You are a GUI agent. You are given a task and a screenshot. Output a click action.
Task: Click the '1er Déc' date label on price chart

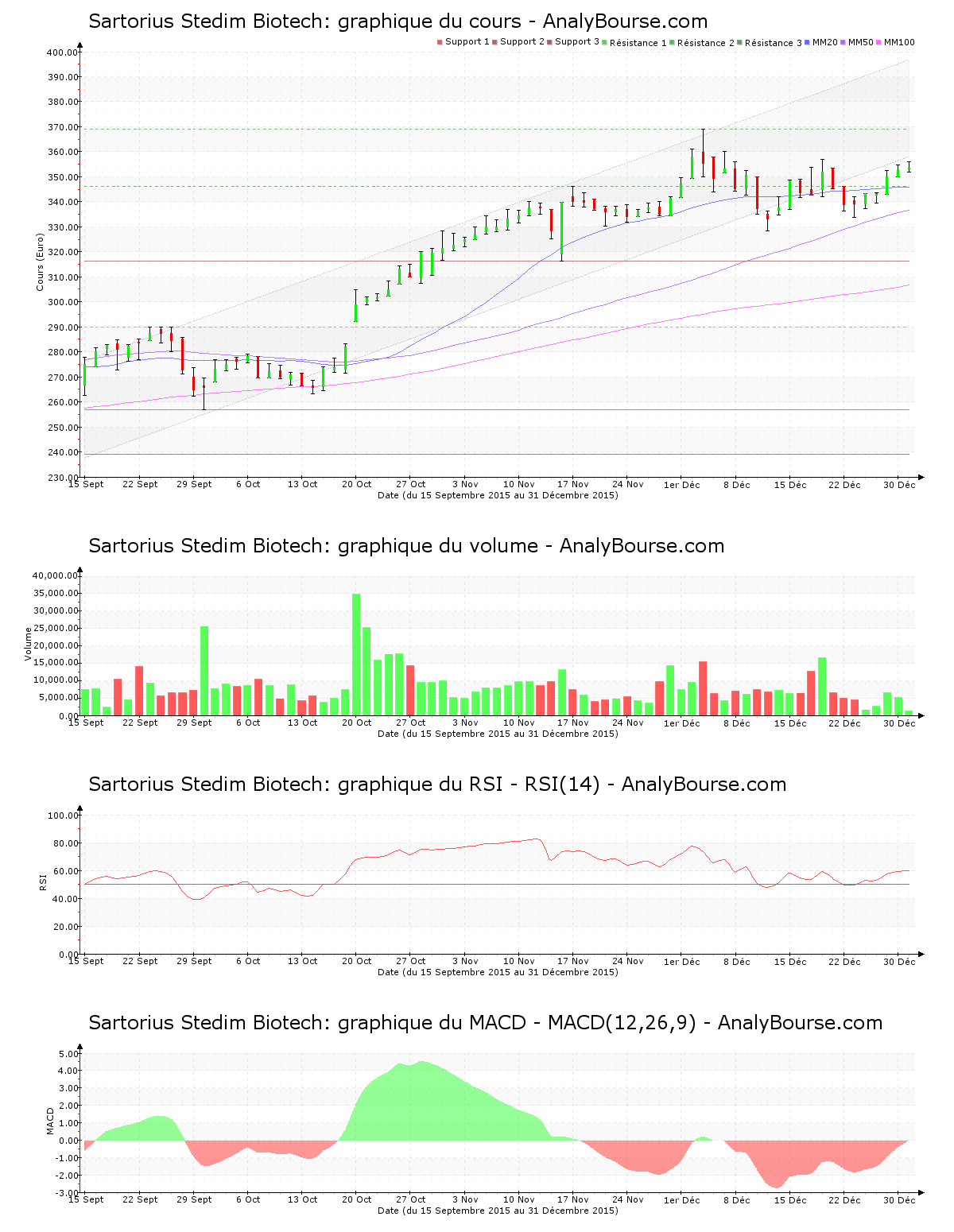[x=682, y=485]
